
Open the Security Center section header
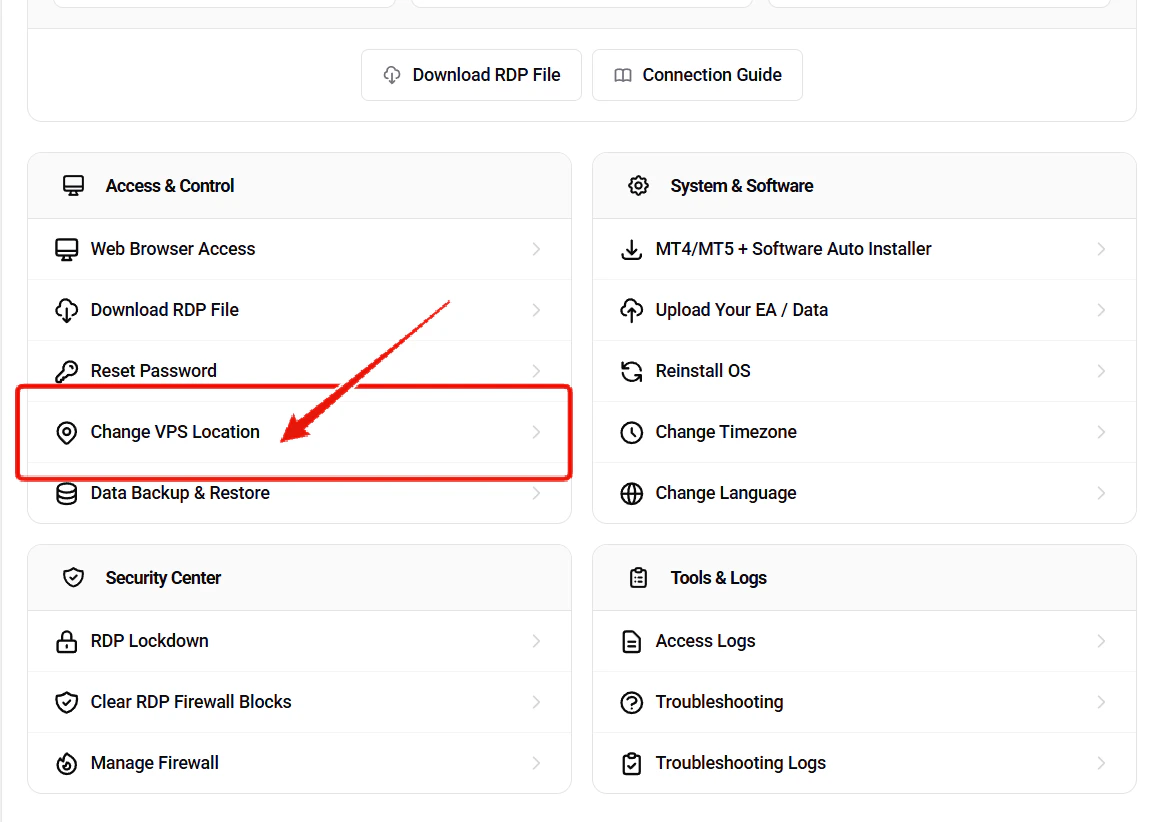click(x=162, y=577)
